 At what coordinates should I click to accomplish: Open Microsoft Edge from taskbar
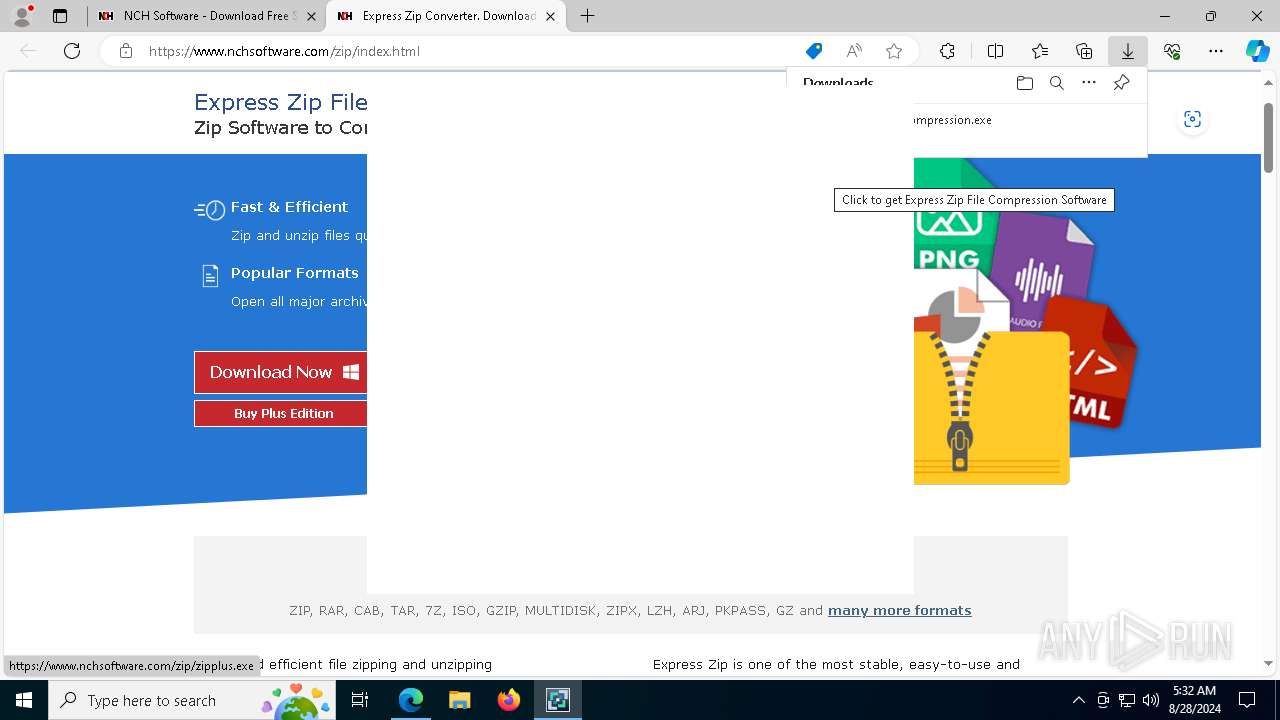pos(411,700)
